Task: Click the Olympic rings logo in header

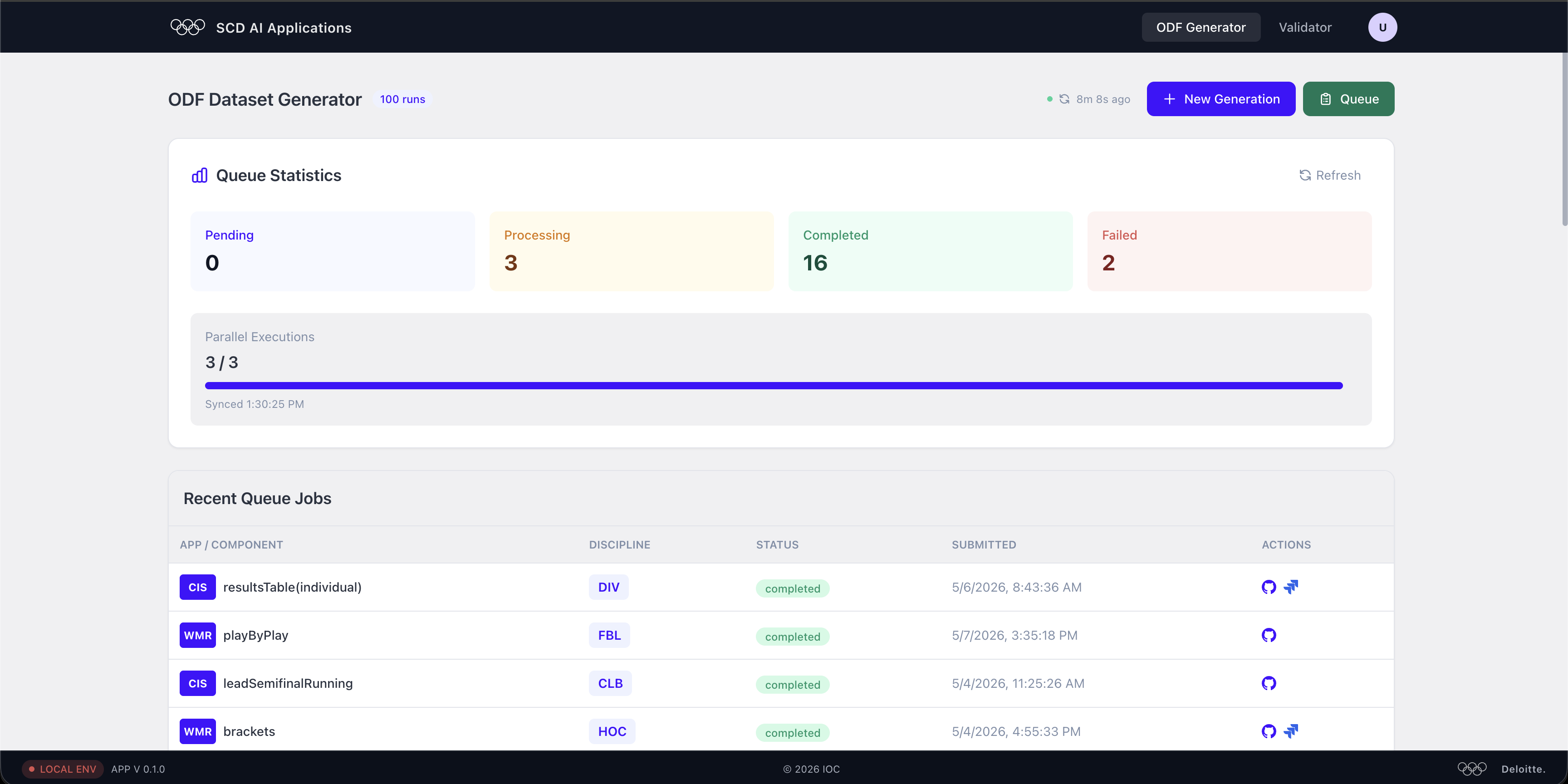Action: 187,27
